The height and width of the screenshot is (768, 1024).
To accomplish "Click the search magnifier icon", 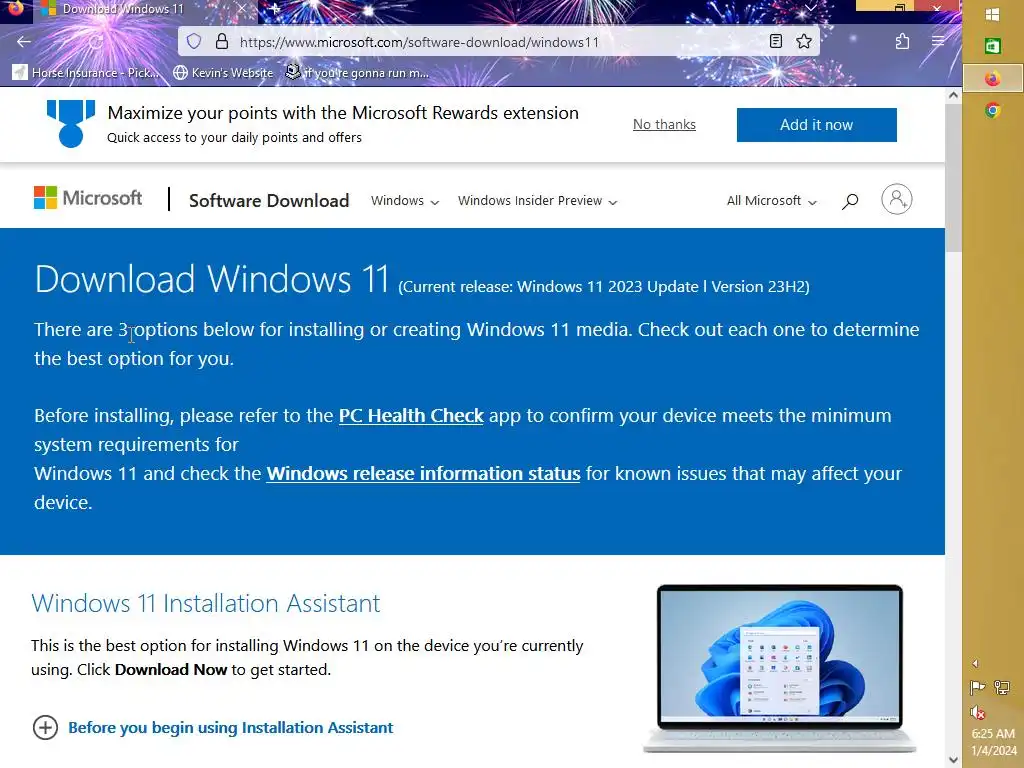I will [850, 201].
